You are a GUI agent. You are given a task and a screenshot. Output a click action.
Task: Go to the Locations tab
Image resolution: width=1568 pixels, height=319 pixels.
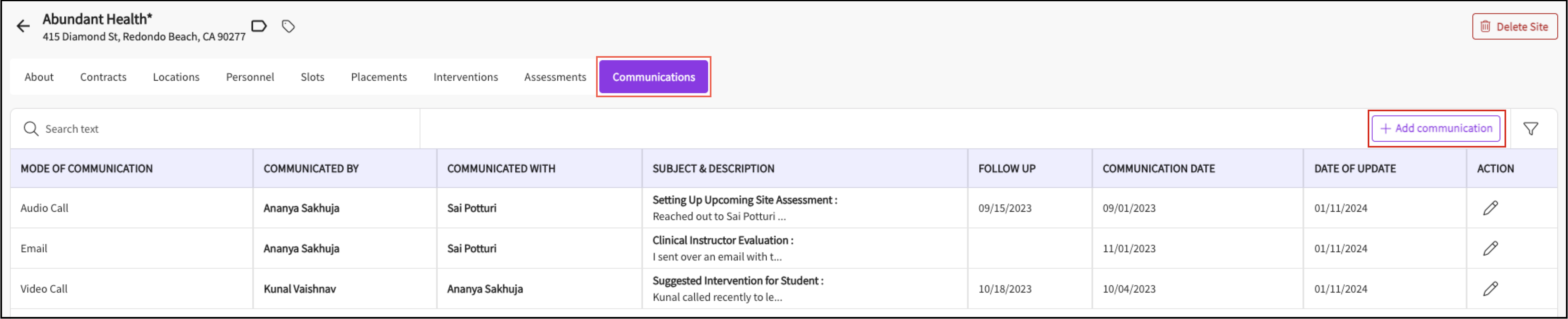tap(176, 77)
